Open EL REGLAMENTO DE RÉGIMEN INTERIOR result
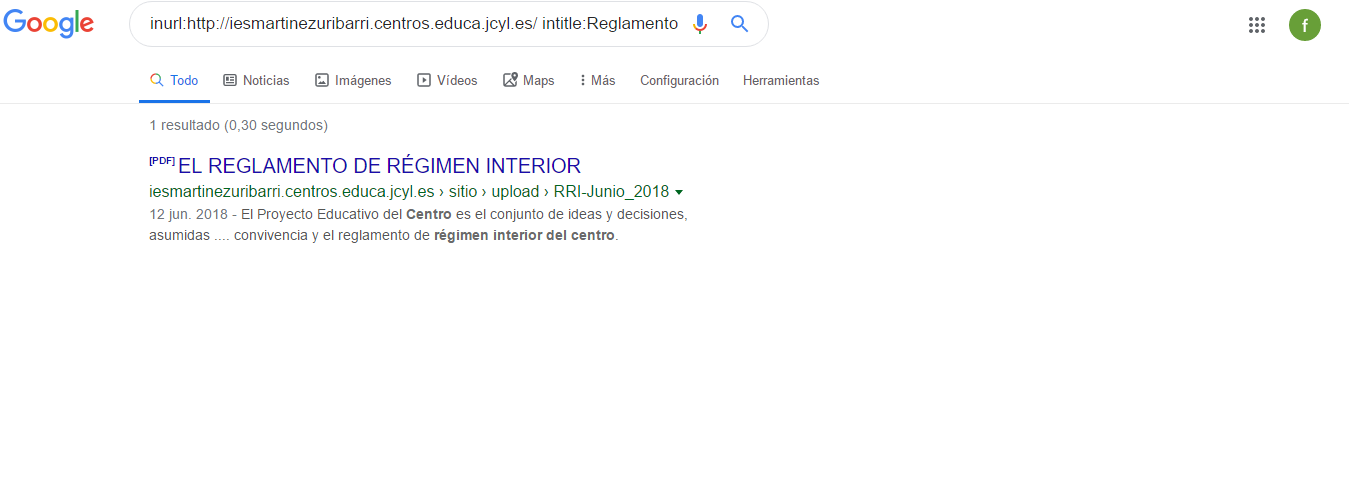This screenshot has width=1349, height=502. [379, 166]
